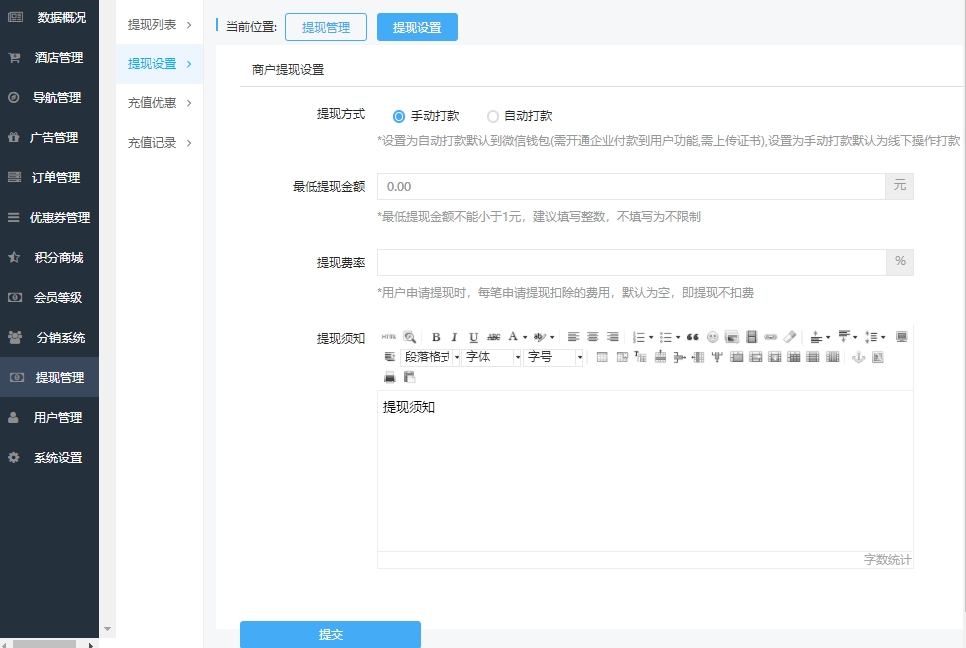Open highlight color dropdown arrow
966x648 pixels.
pyautogui.click(x=552, y=338)
